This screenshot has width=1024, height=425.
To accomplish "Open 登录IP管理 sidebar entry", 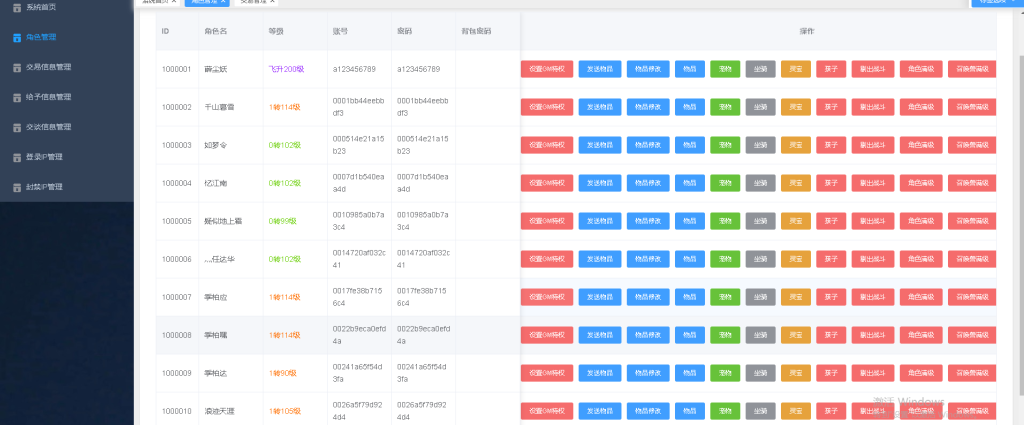I will point(44,157).
